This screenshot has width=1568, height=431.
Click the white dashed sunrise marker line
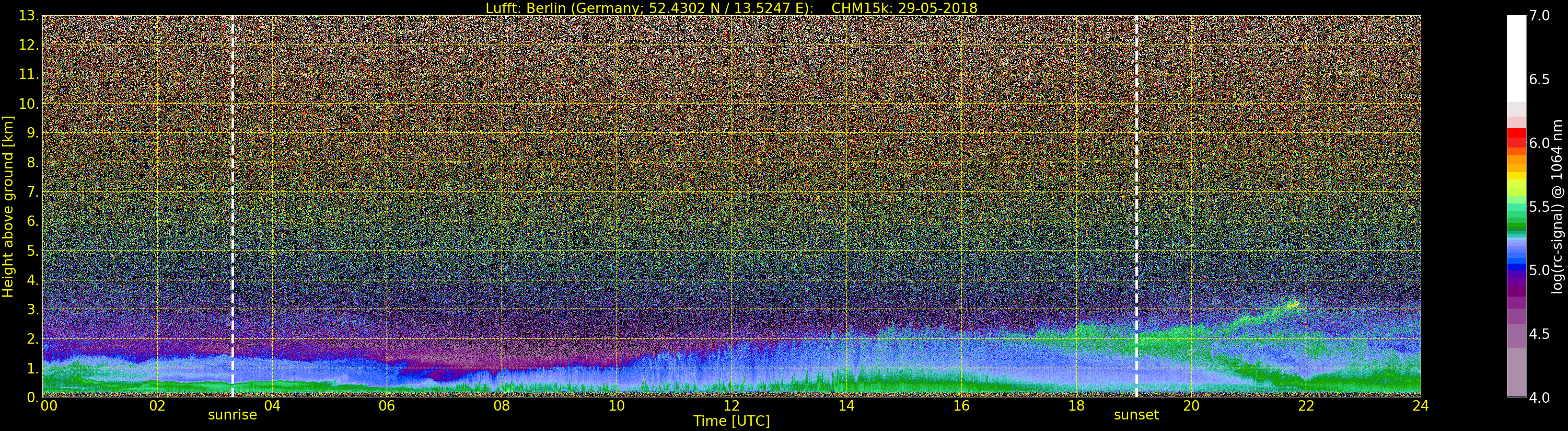(233, 206)
